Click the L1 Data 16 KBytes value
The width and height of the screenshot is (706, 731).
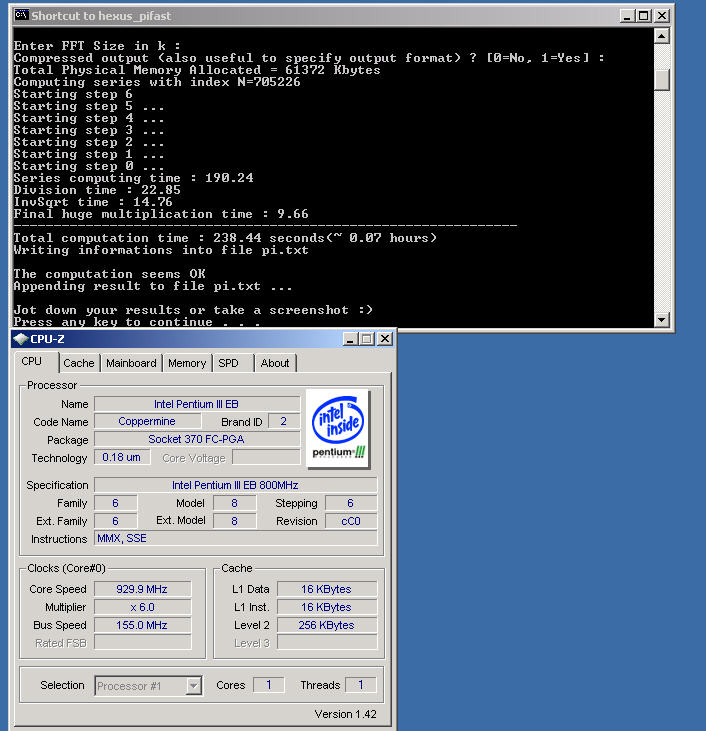pyautogui.click(x=326, y=589)
